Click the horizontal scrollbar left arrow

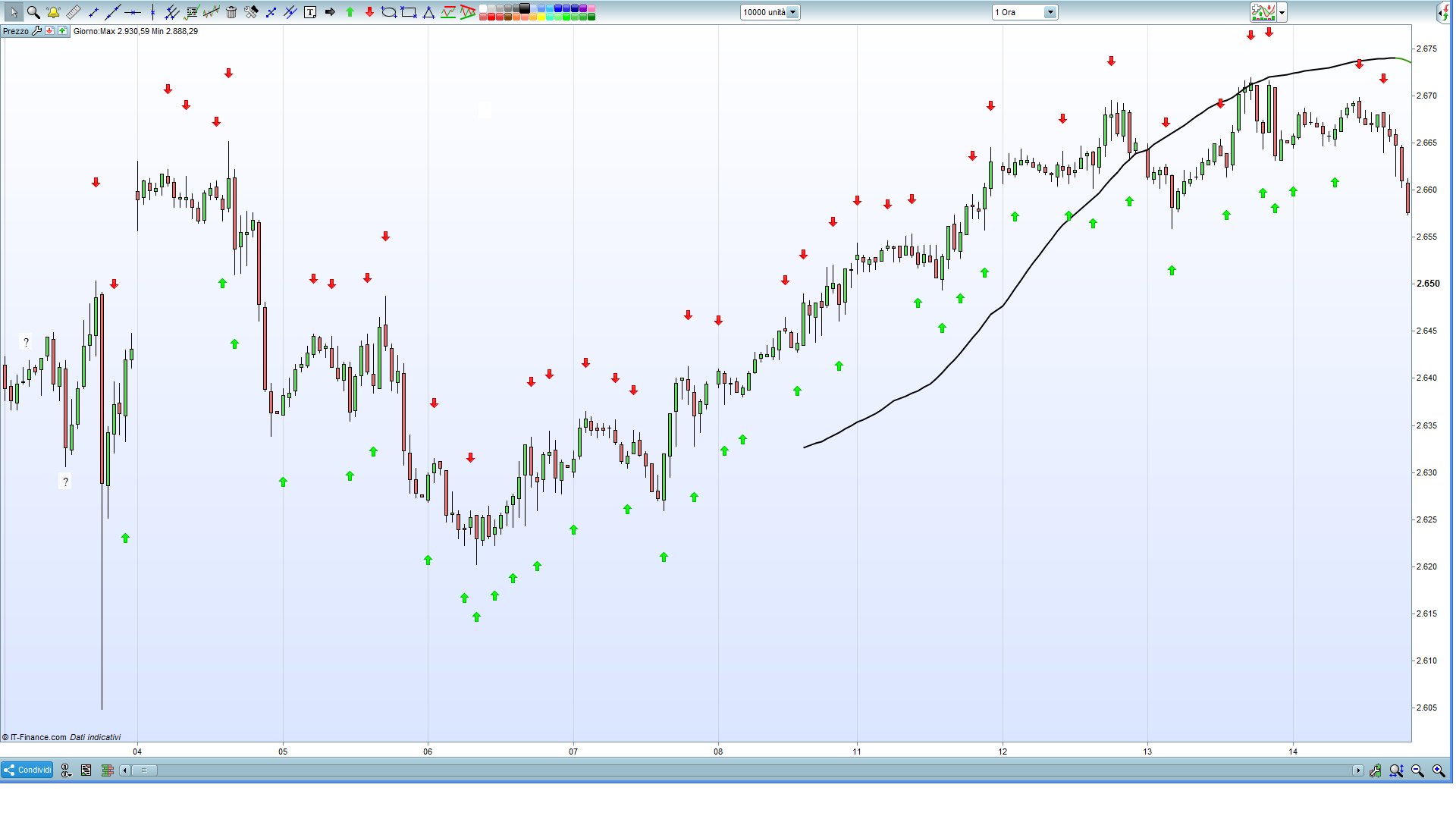[125, 770]
